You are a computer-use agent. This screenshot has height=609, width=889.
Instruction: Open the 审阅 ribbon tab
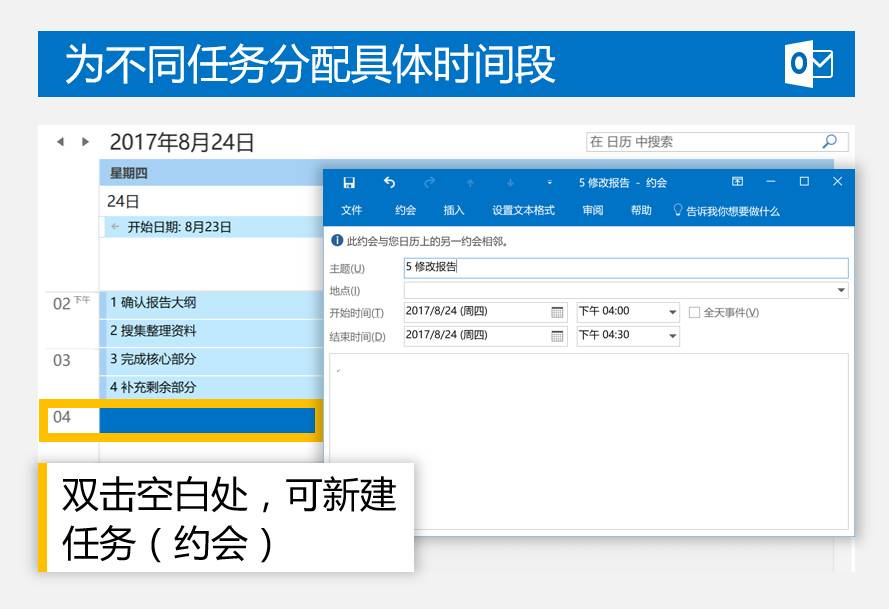(x=593, y=210)
